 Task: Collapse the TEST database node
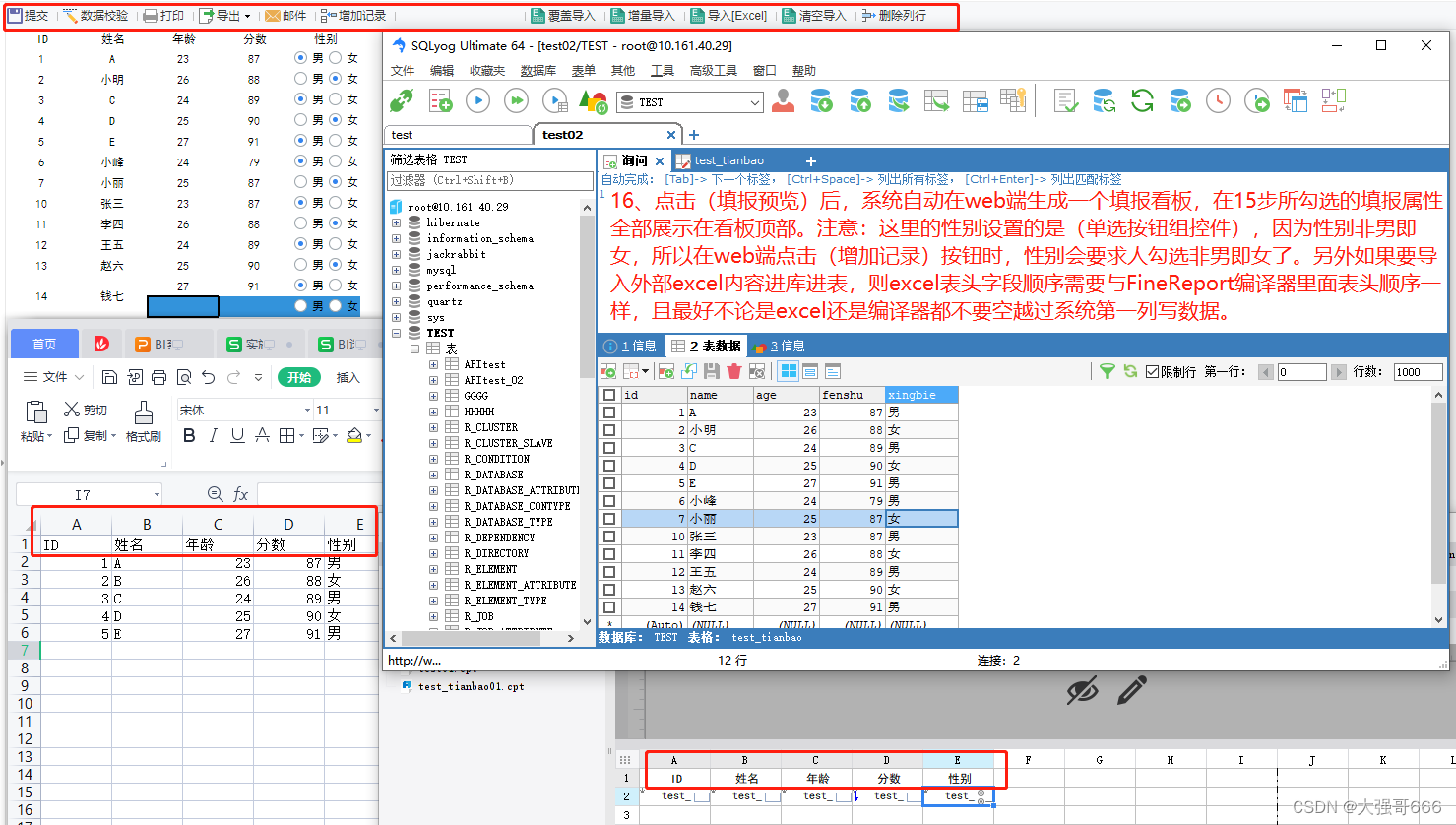pyautogui.click(x=397, y=333)
